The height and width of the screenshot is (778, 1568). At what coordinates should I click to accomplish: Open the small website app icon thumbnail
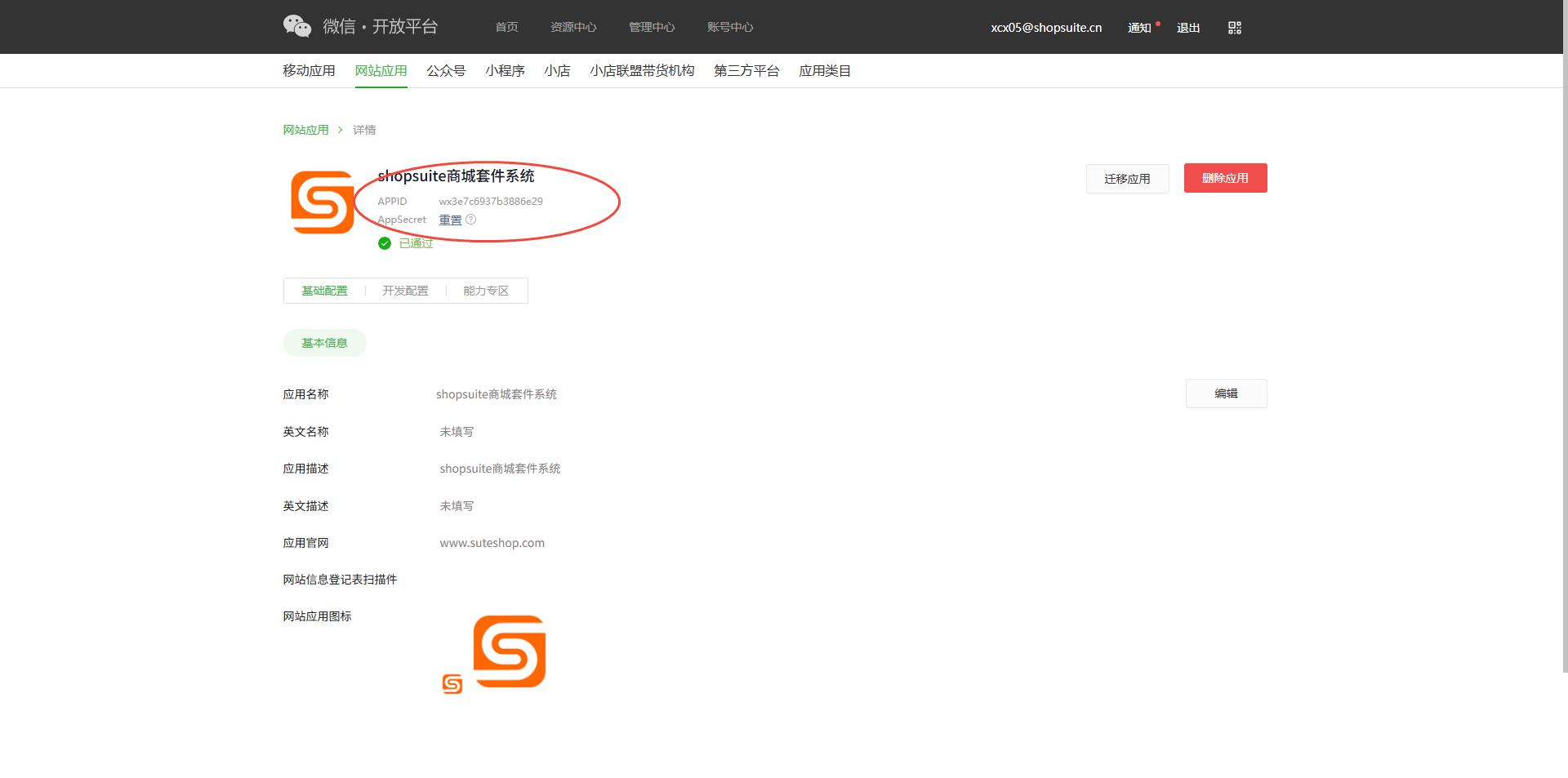[452, 684]
